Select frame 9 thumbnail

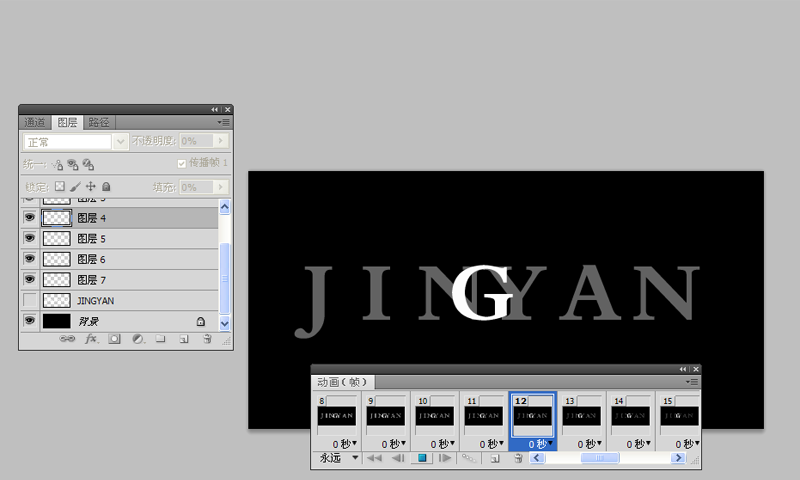click(x=385, y=416)
